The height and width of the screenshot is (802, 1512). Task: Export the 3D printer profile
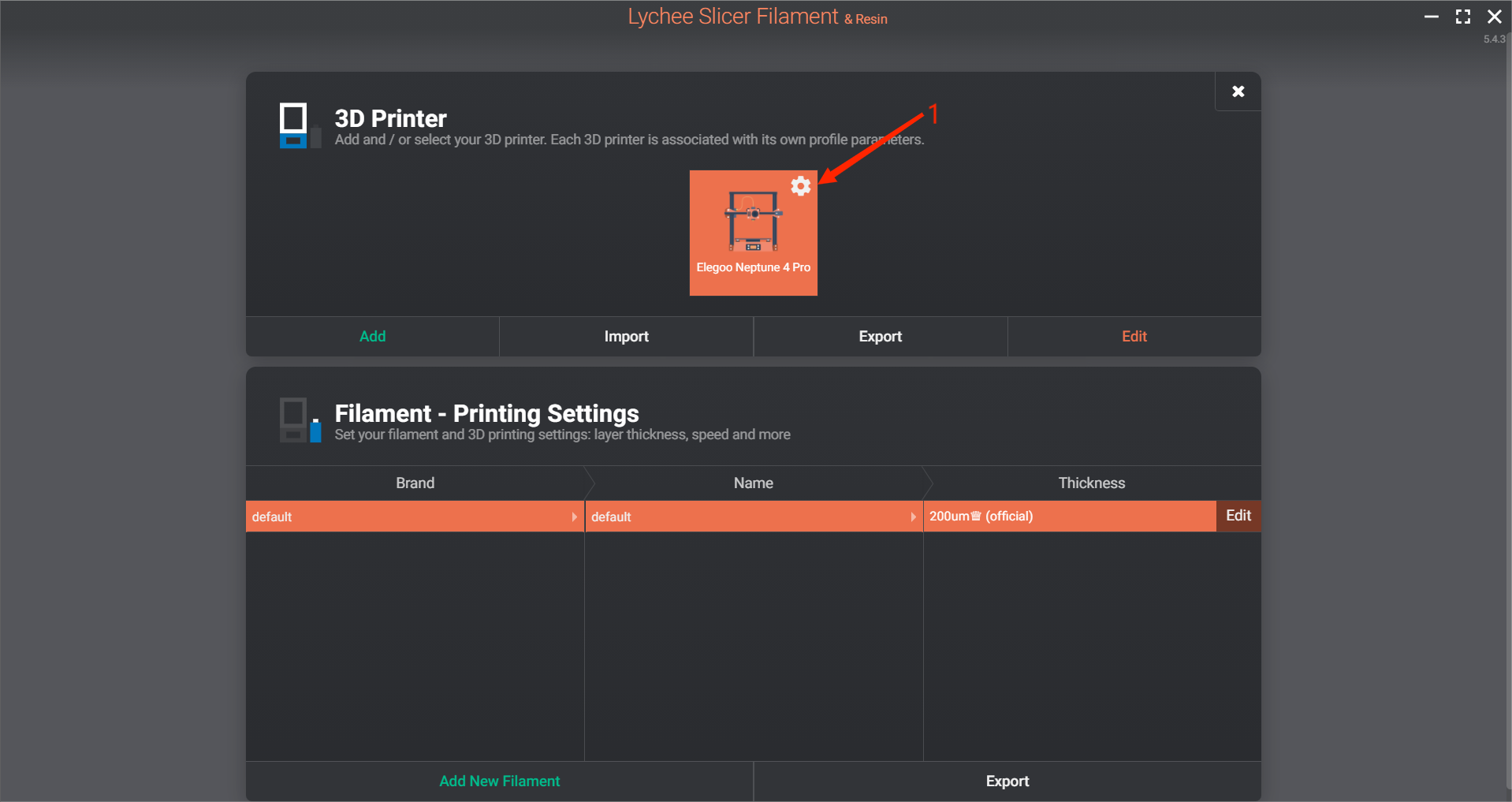tap(880, 337)
